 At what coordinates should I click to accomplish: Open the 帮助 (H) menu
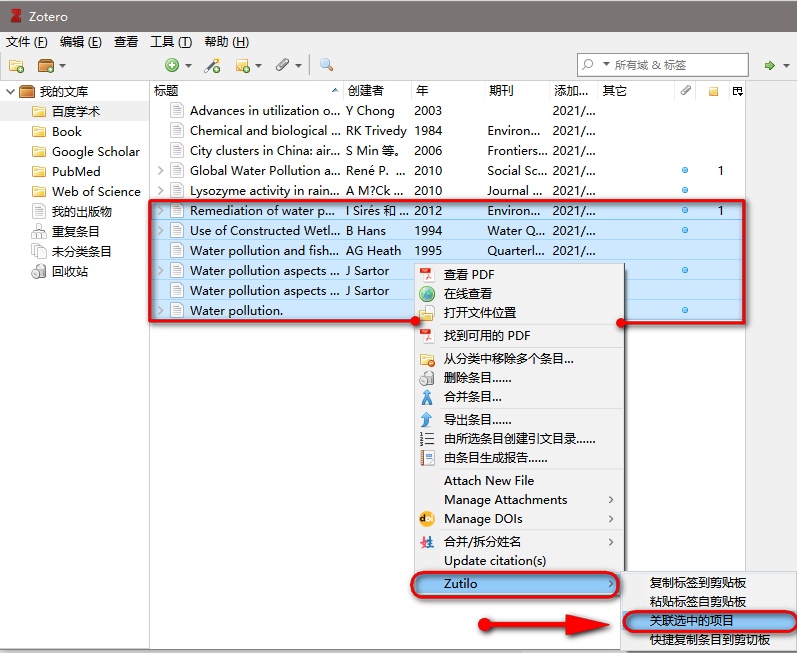pyautogui.click(x=226, y=42)
